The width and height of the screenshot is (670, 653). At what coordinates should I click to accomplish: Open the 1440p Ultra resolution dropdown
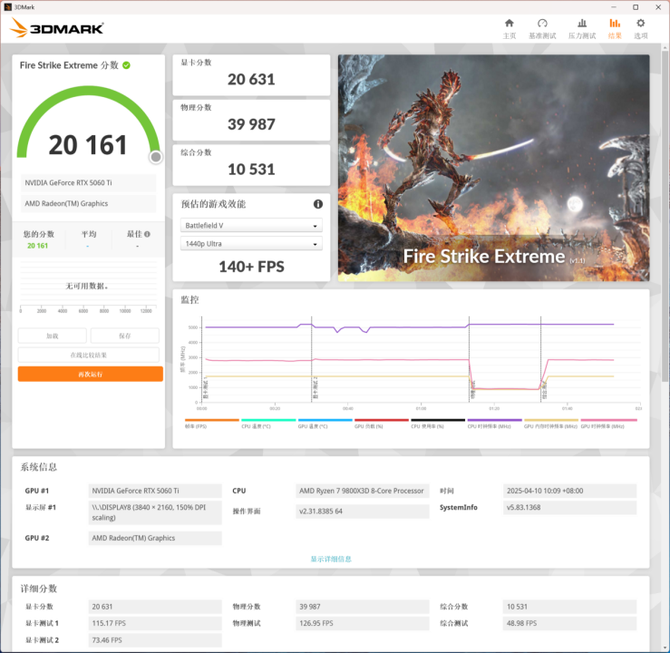tap(251, 244)
